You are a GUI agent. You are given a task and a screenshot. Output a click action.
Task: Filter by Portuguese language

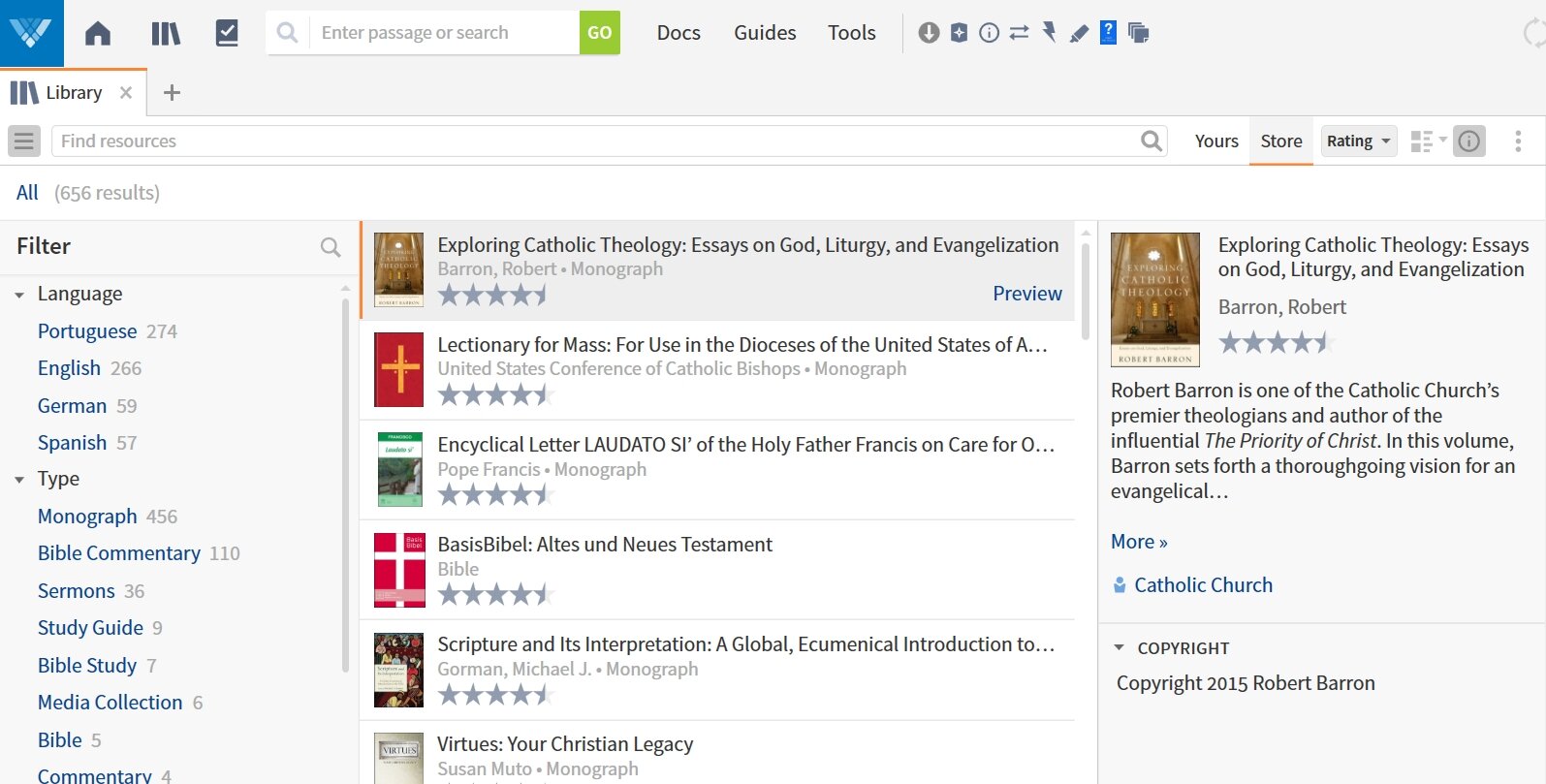pyautogui.click(x=87, y=331)
